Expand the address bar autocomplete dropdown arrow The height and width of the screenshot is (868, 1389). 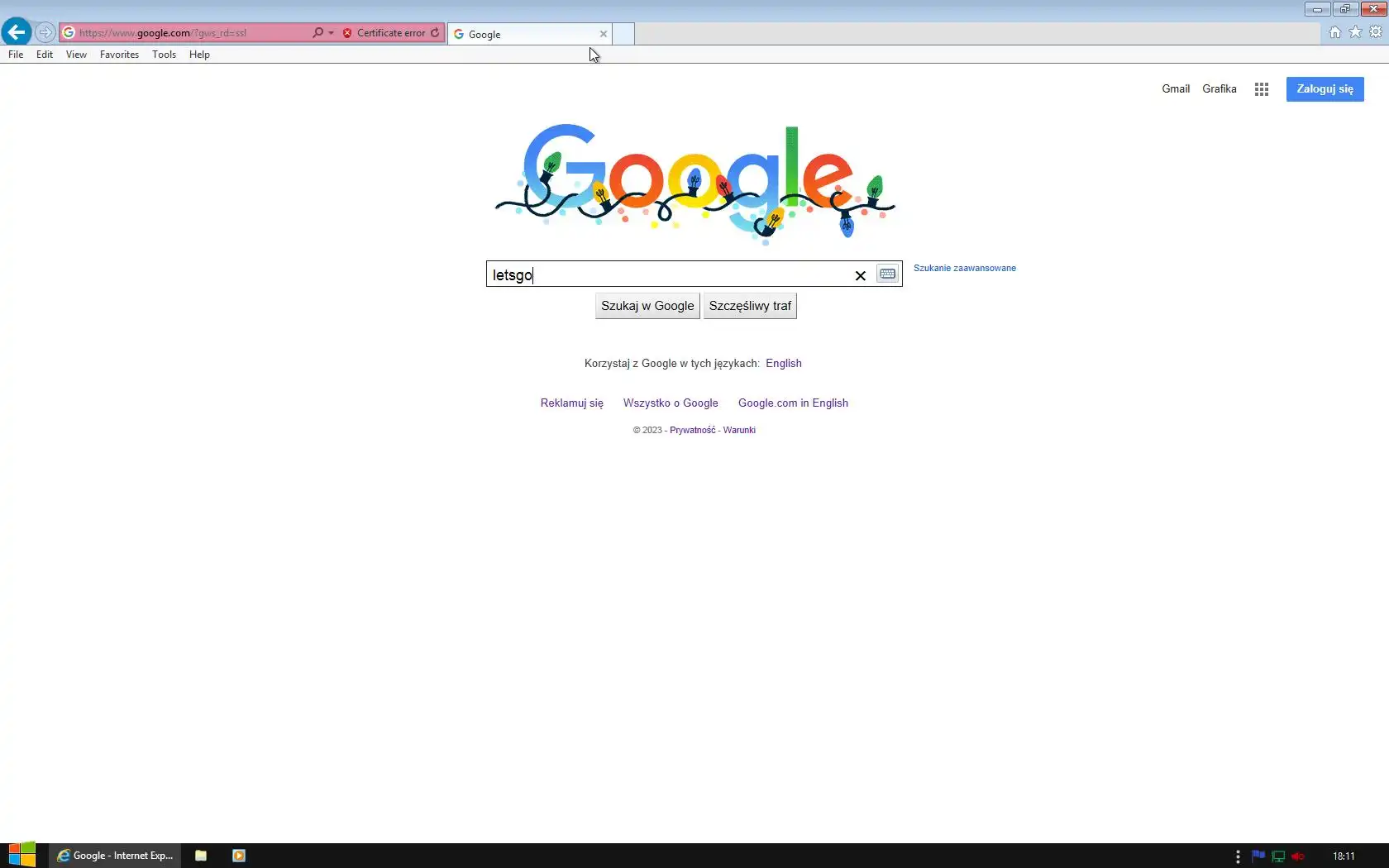[x=332, y=33]
